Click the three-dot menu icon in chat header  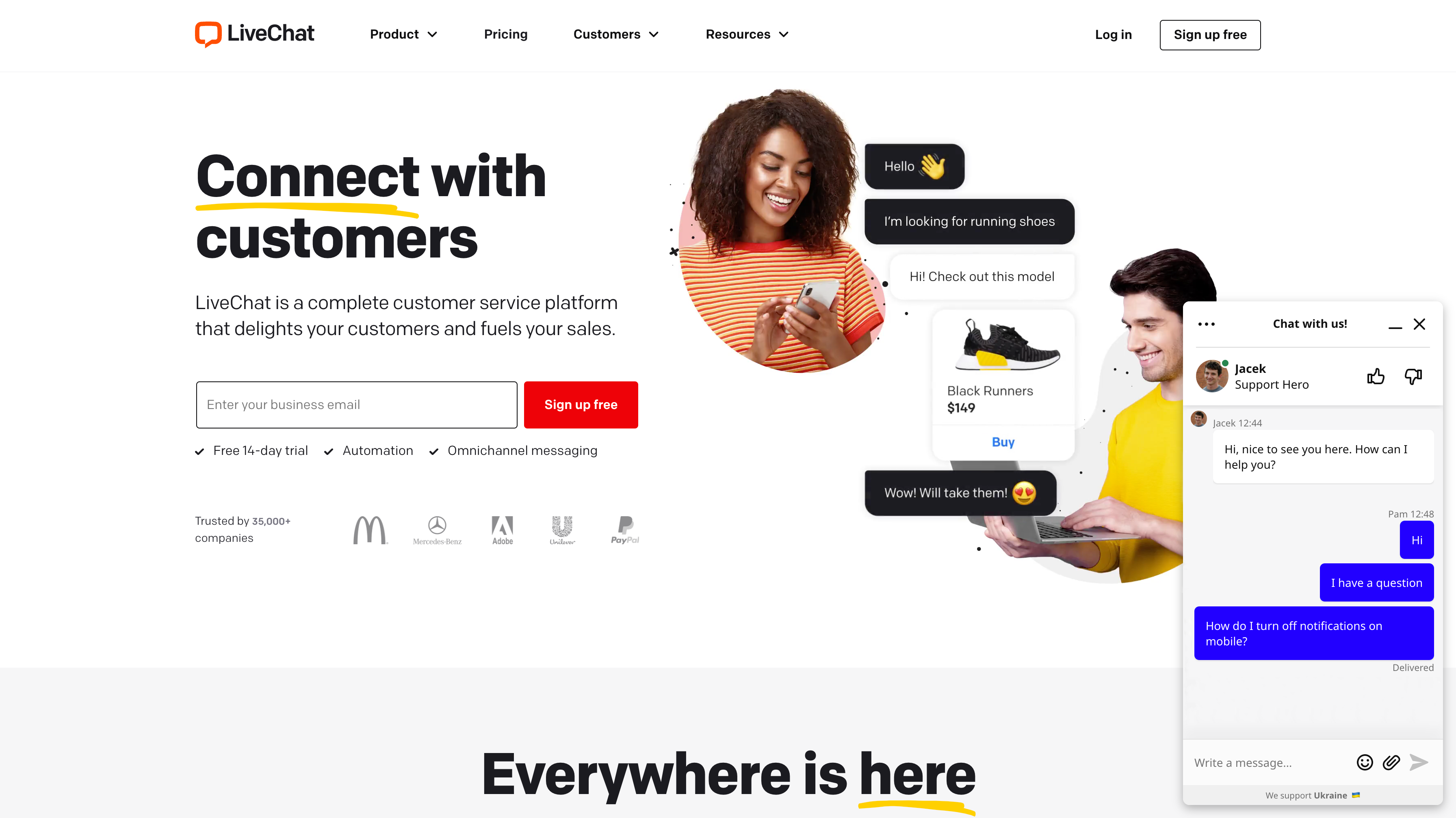point(1206,323)
